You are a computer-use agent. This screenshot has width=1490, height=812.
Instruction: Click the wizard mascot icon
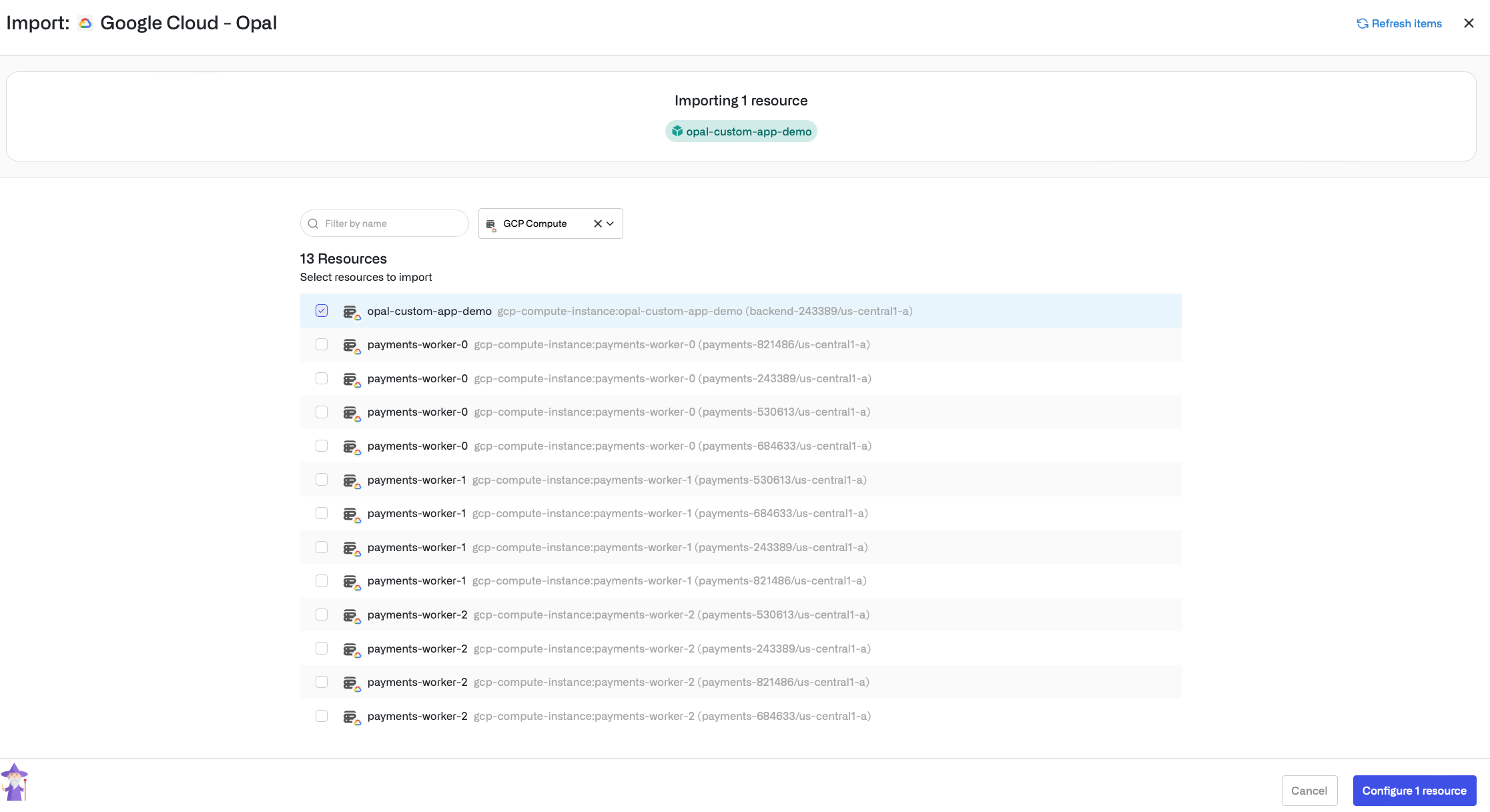tap(14, 783)
